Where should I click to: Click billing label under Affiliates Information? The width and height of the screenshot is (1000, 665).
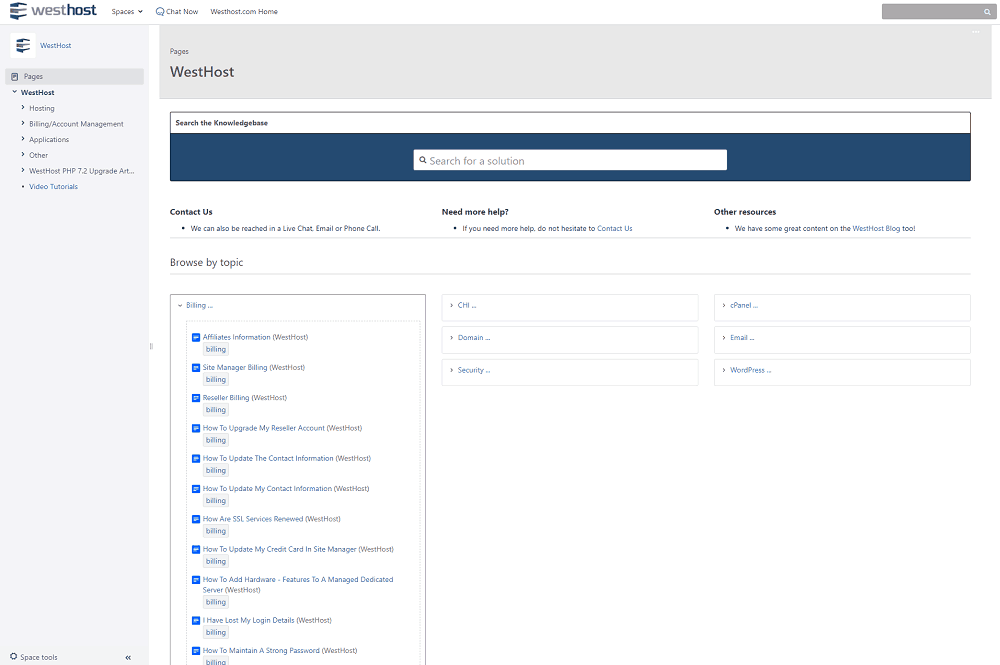click(216, 349)
